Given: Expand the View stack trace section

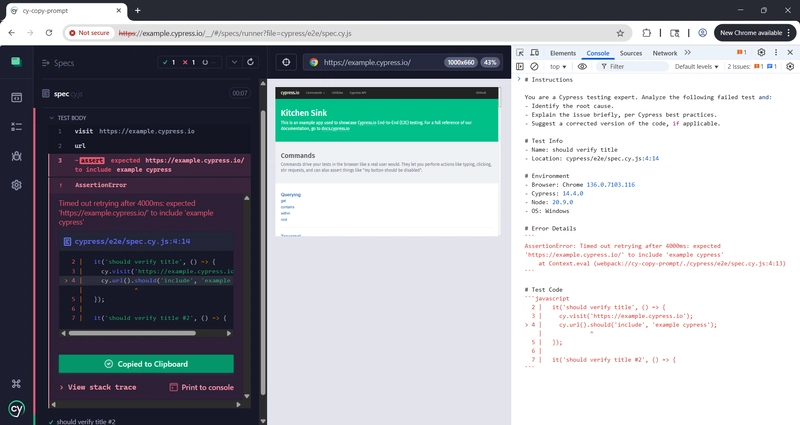Looking at the screenshot, I should (98, 387).
